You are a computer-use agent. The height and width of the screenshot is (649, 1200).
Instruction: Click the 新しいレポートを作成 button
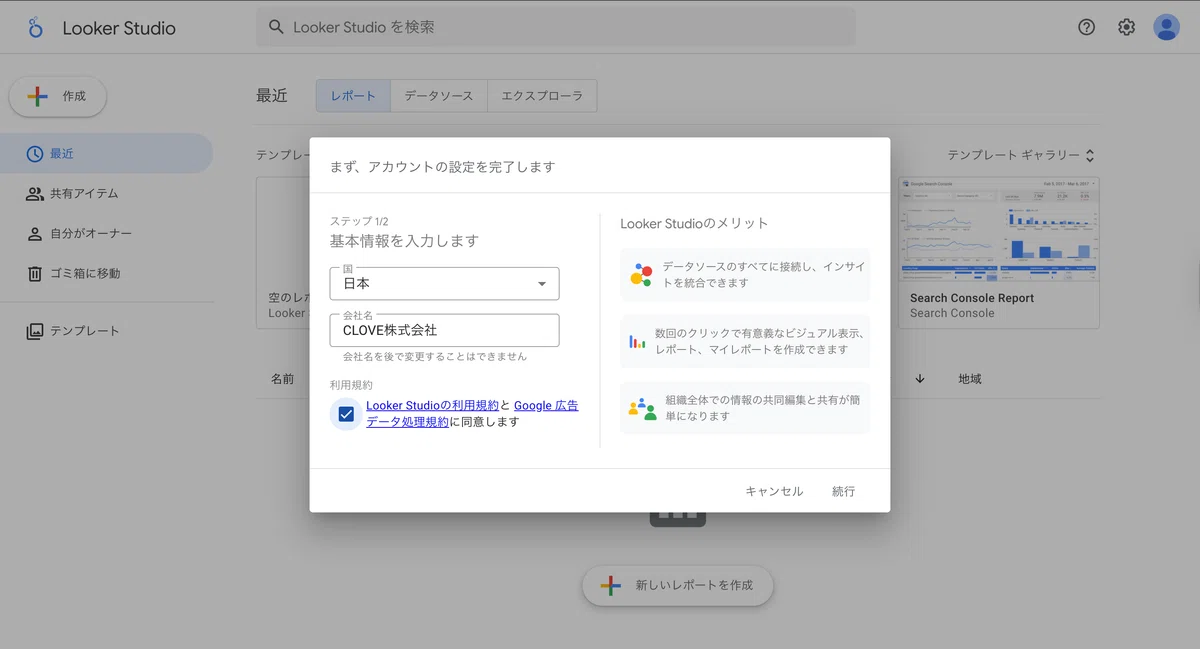pyautogui.click(x=678, y=585)
